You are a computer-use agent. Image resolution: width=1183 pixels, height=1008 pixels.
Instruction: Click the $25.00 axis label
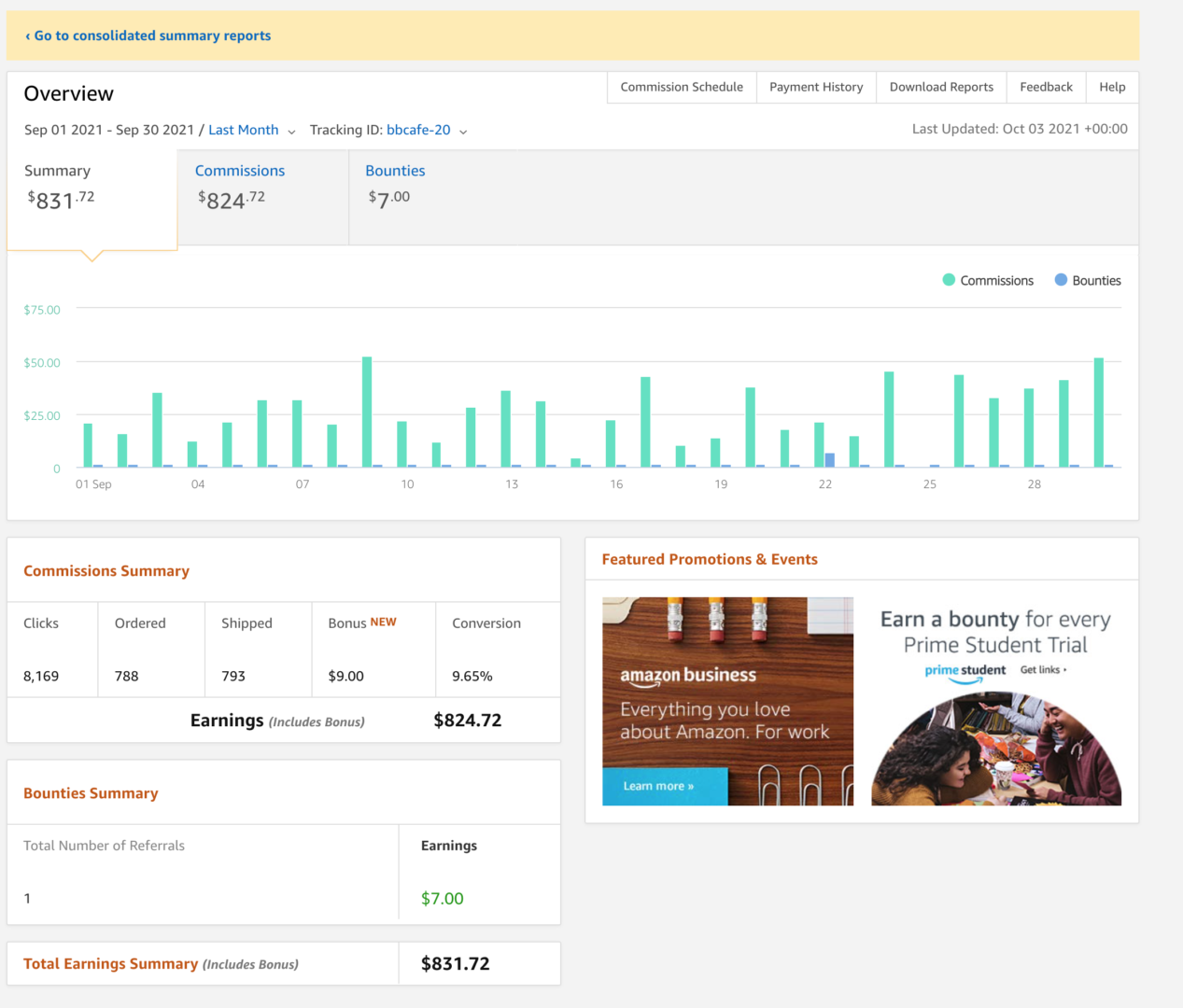click(x=42, y=416)
